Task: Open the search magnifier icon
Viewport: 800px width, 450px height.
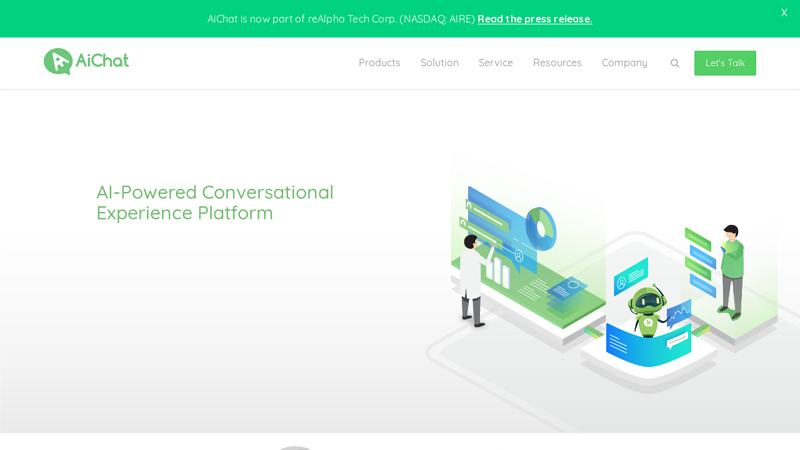Action: point(674,63)
